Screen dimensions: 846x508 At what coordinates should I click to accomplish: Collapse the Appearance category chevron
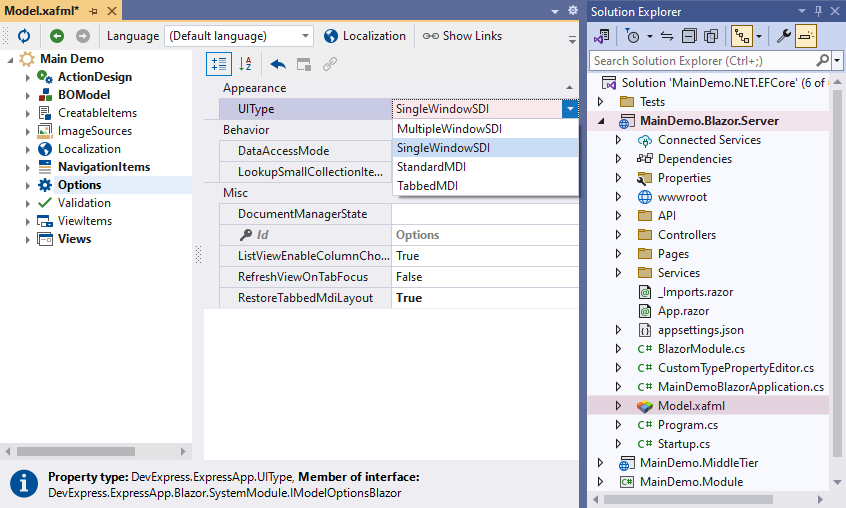click(x=569, y=88)
